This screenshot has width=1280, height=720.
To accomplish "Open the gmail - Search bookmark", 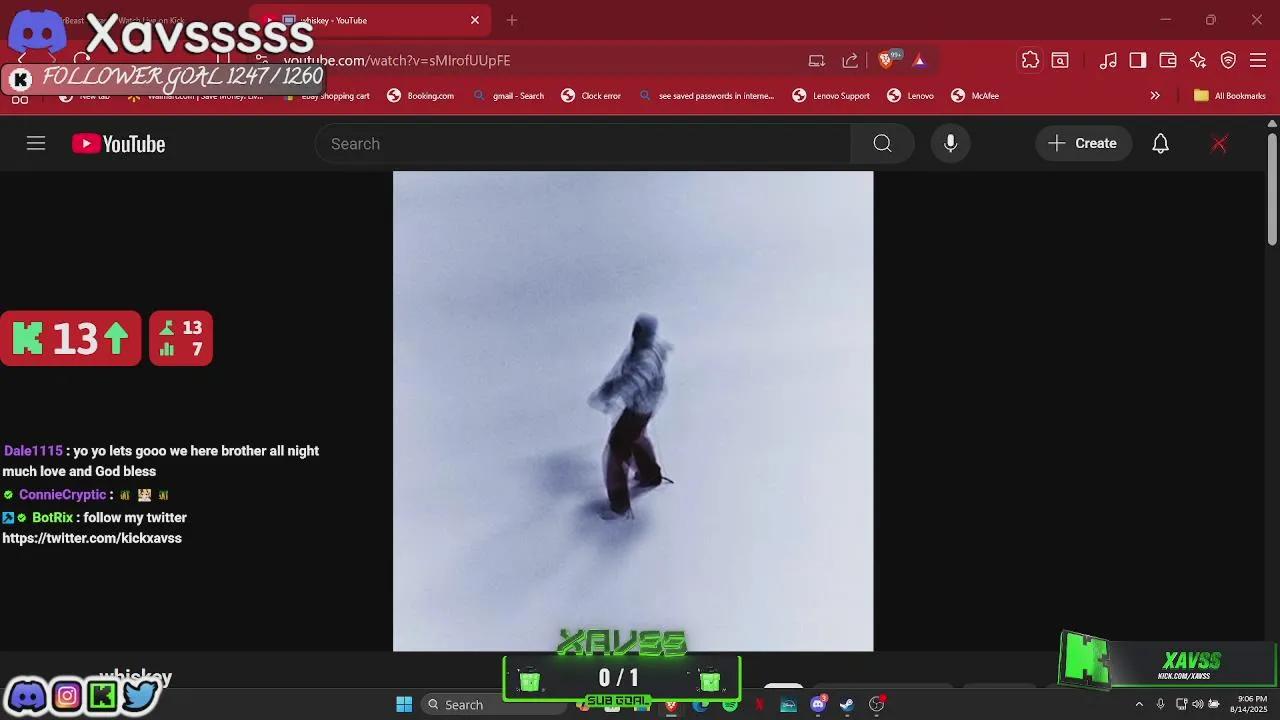I will click(x=508, y=96).
